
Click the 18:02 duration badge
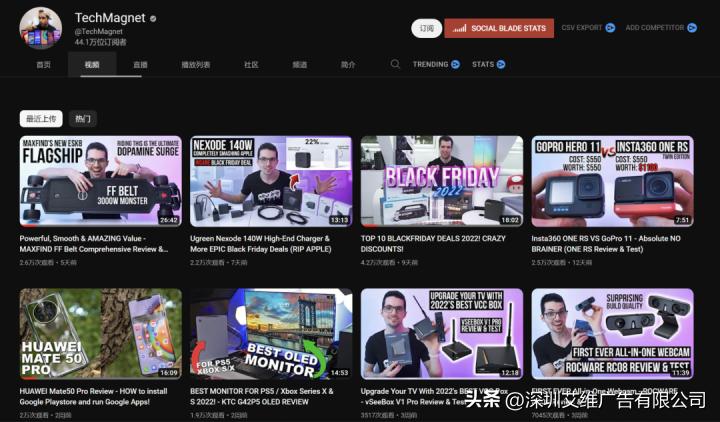pyautogui.click(x=510, y=220)
